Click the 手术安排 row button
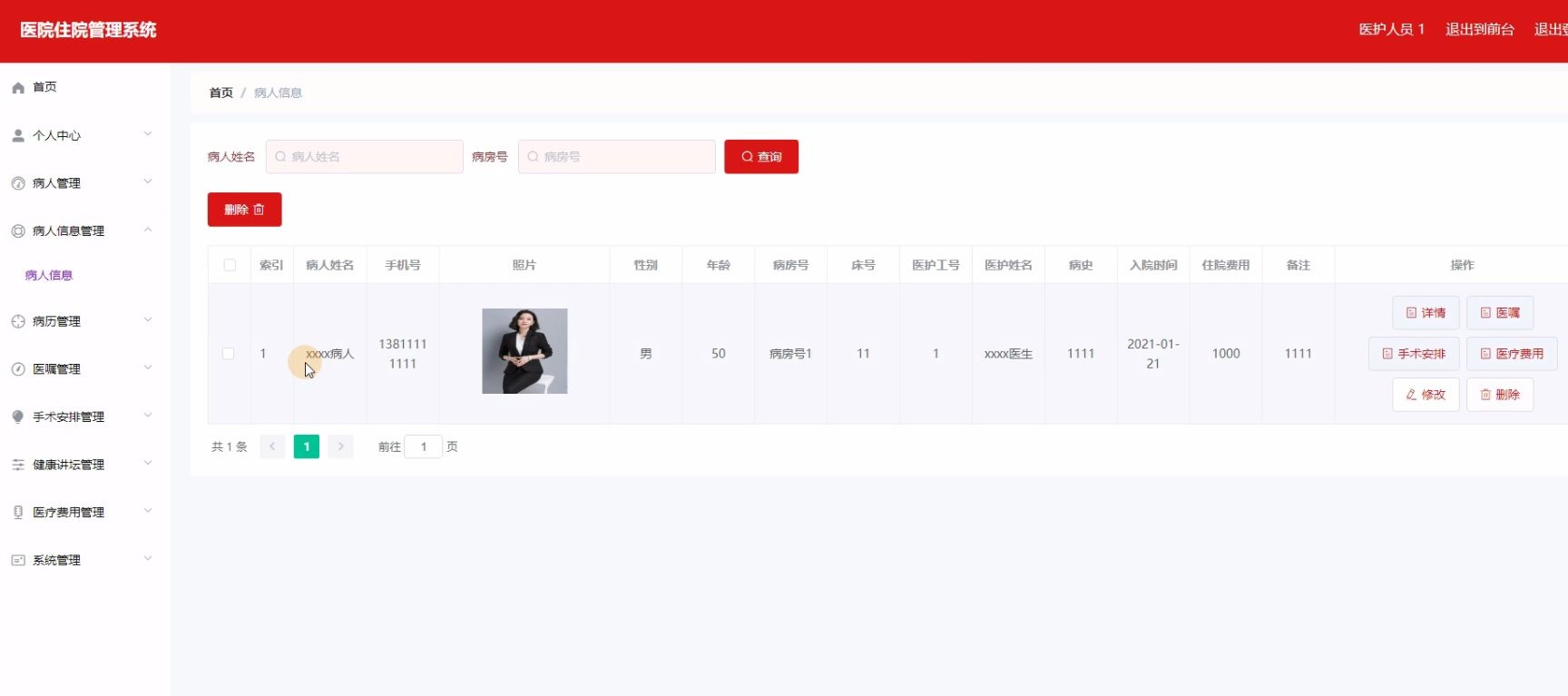Screen dimensions: 1568x696 click(x=1414, y=354)
